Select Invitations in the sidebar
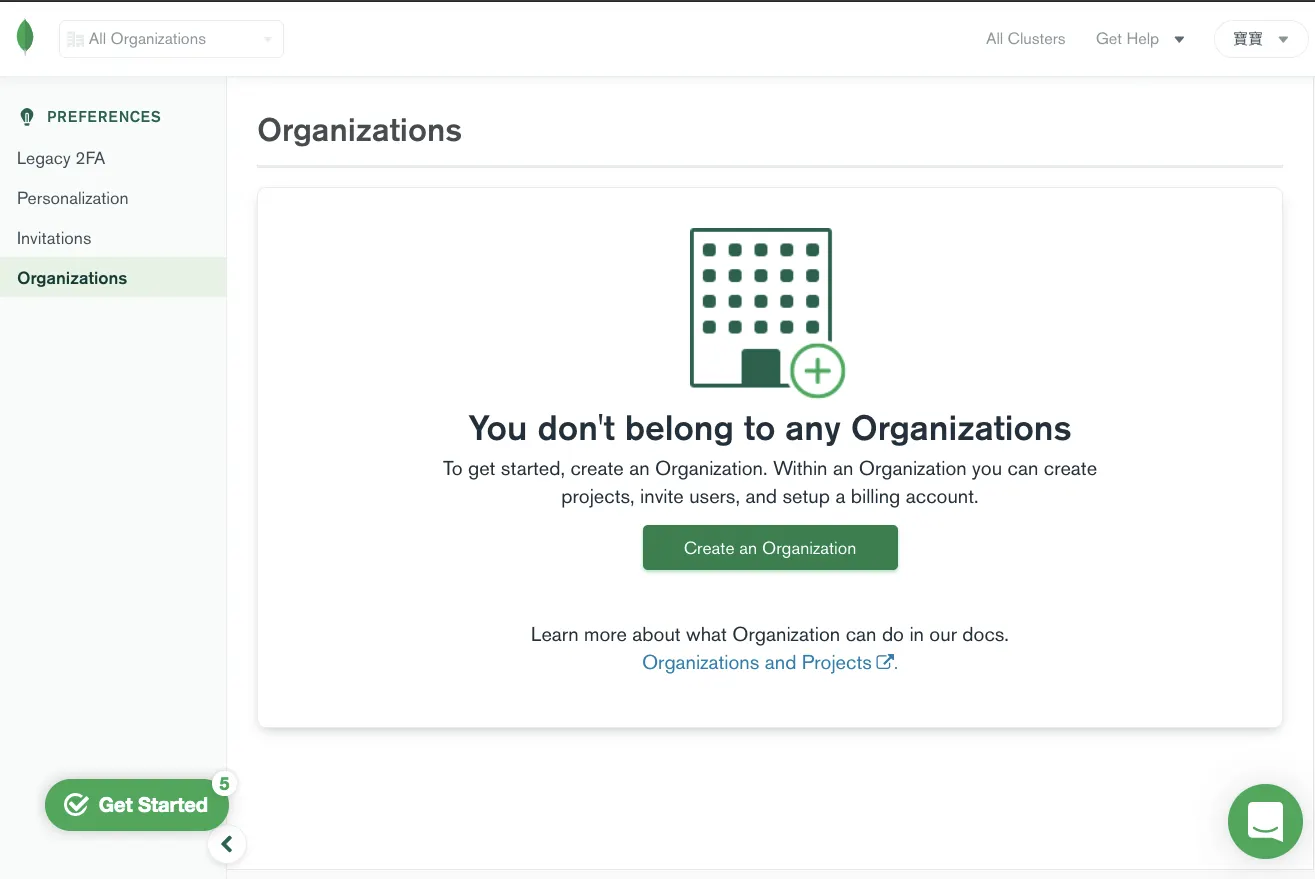1315x879 pixels. pos(54,238)
